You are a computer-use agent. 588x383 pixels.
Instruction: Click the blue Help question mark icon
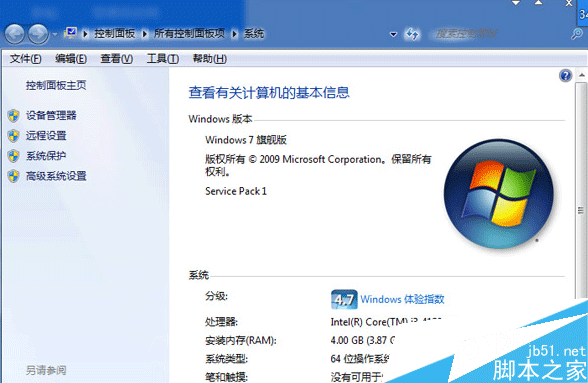565,76
